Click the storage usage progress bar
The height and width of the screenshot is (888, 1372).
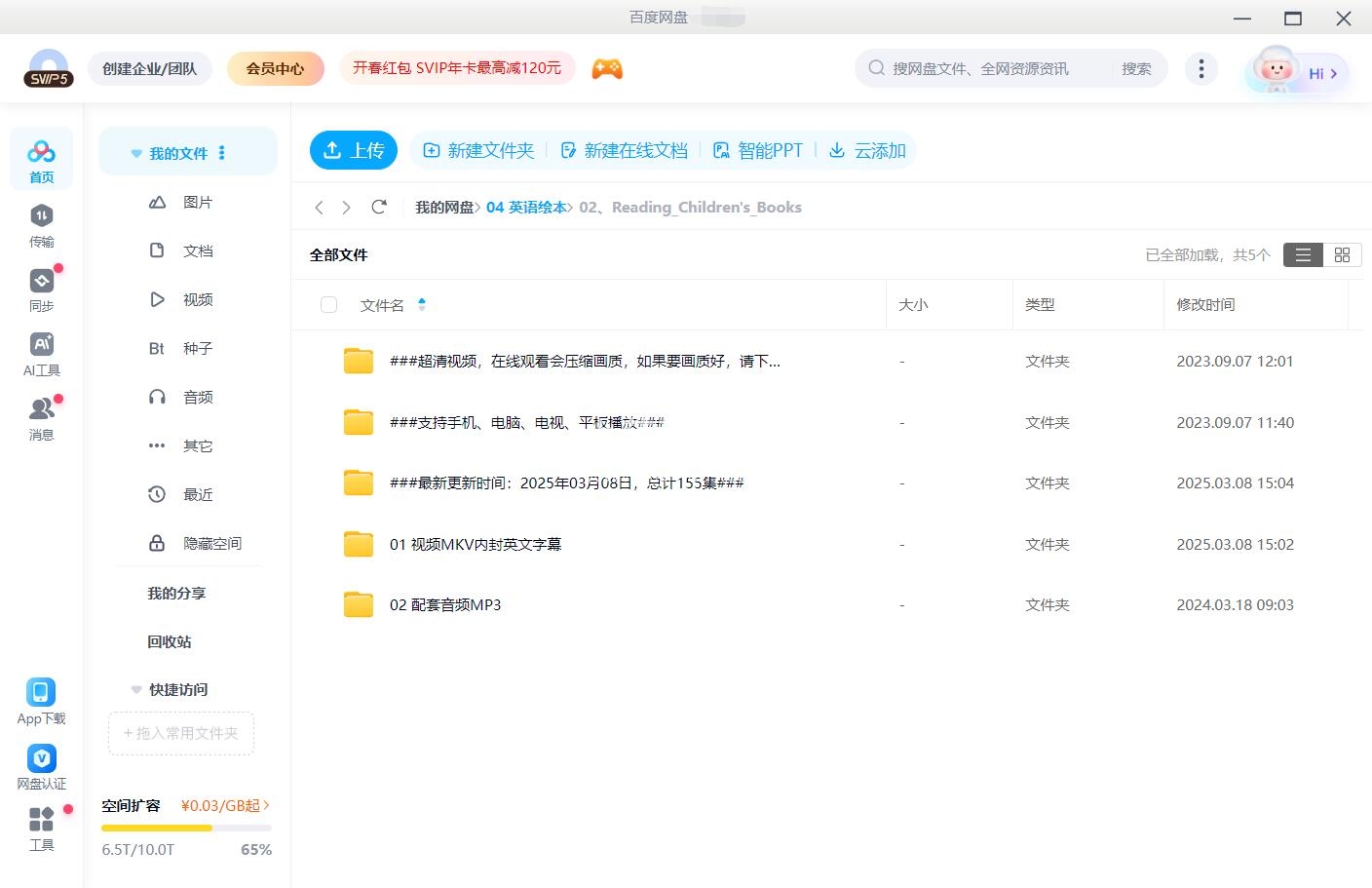[x=185, y=828]
